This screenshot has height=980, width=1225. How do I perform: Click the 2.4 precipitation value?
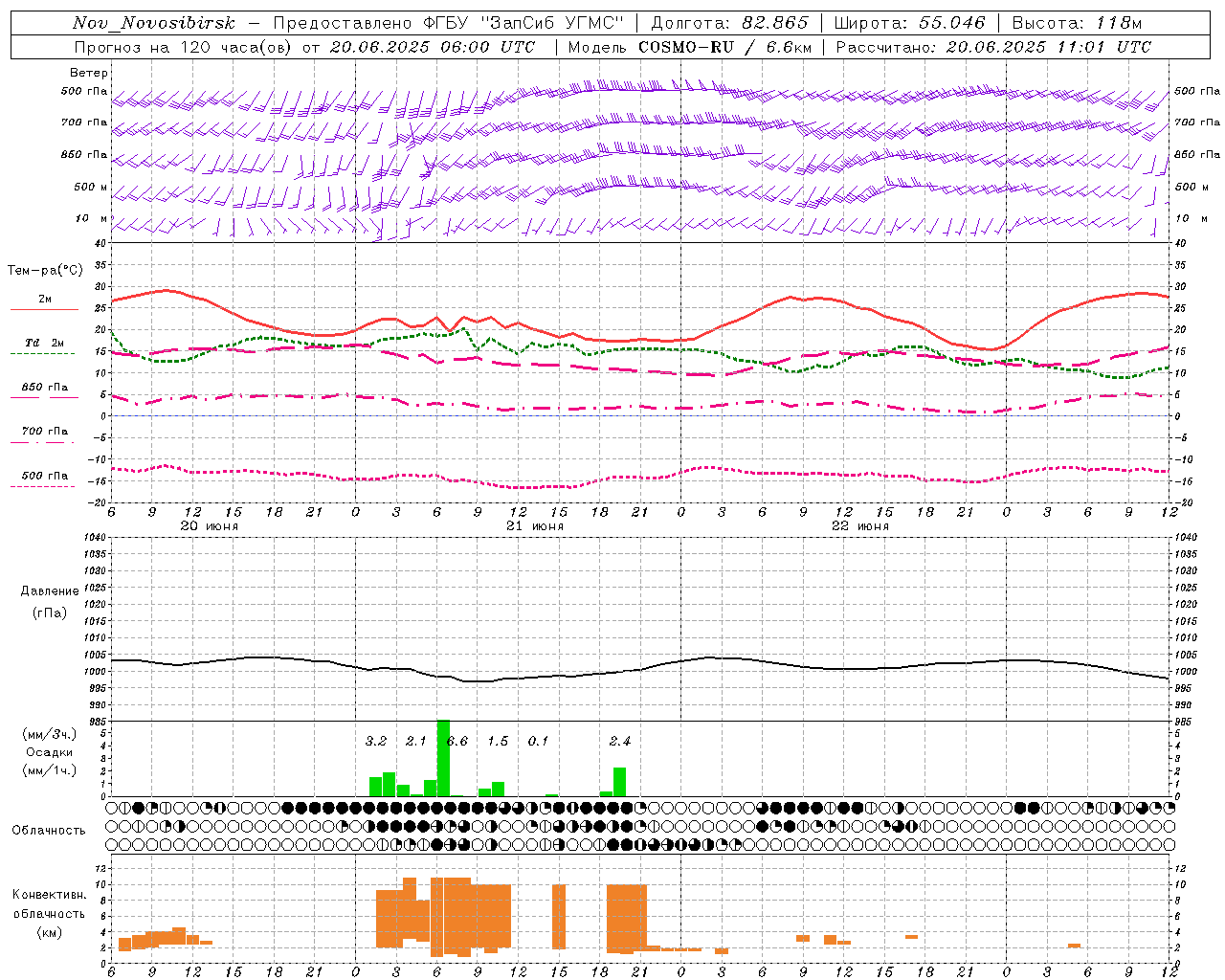pyautogui.click(x=620, y=742)
